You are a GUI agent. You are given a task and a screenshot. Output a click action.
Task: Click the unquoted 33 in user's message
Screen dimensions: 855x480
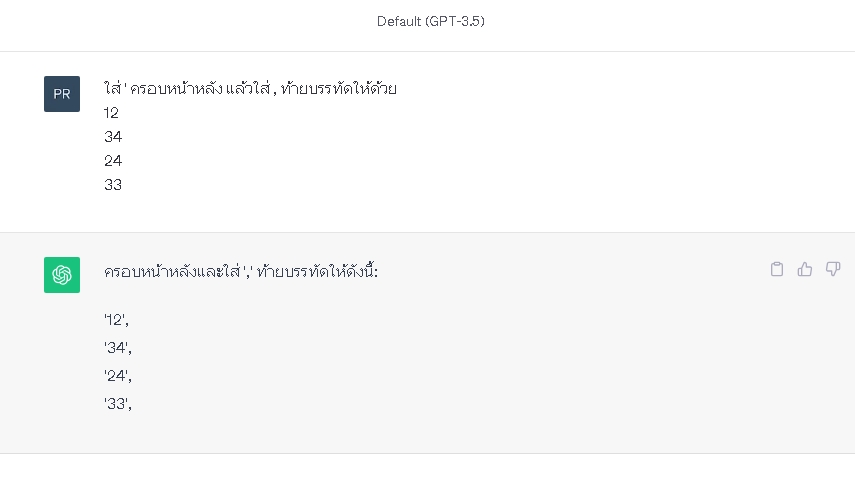point(113,185)
